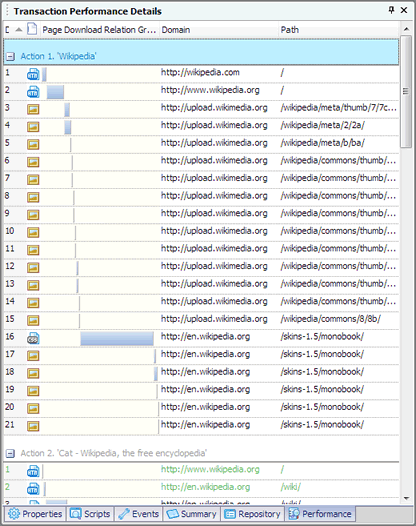Click the image icon in row 12

point(33,268)
